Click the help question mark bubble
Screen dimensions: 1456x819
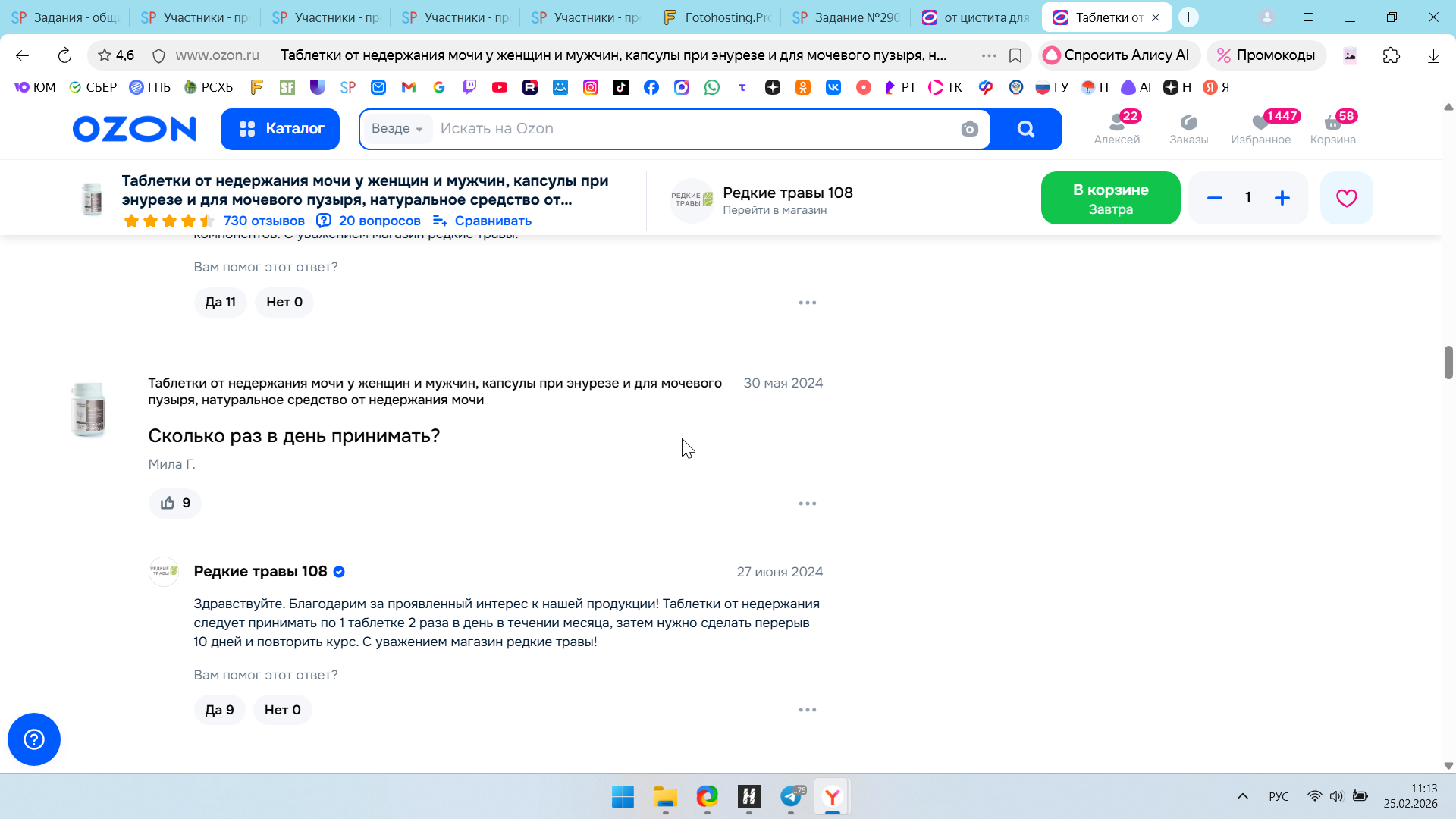click(34, 739)
